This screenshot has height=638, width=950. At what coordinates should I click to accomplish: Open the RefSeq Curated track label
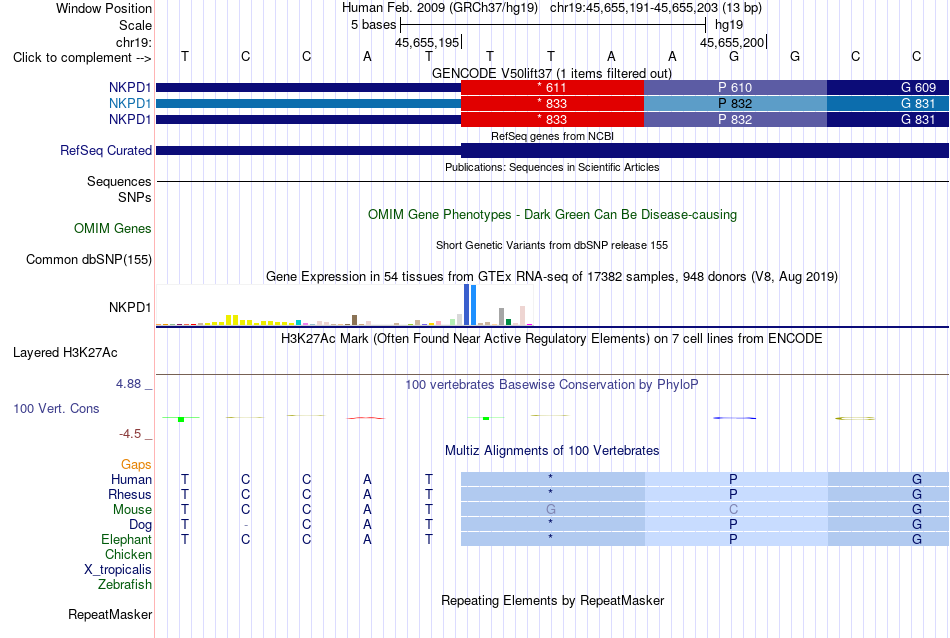(105, 150)
